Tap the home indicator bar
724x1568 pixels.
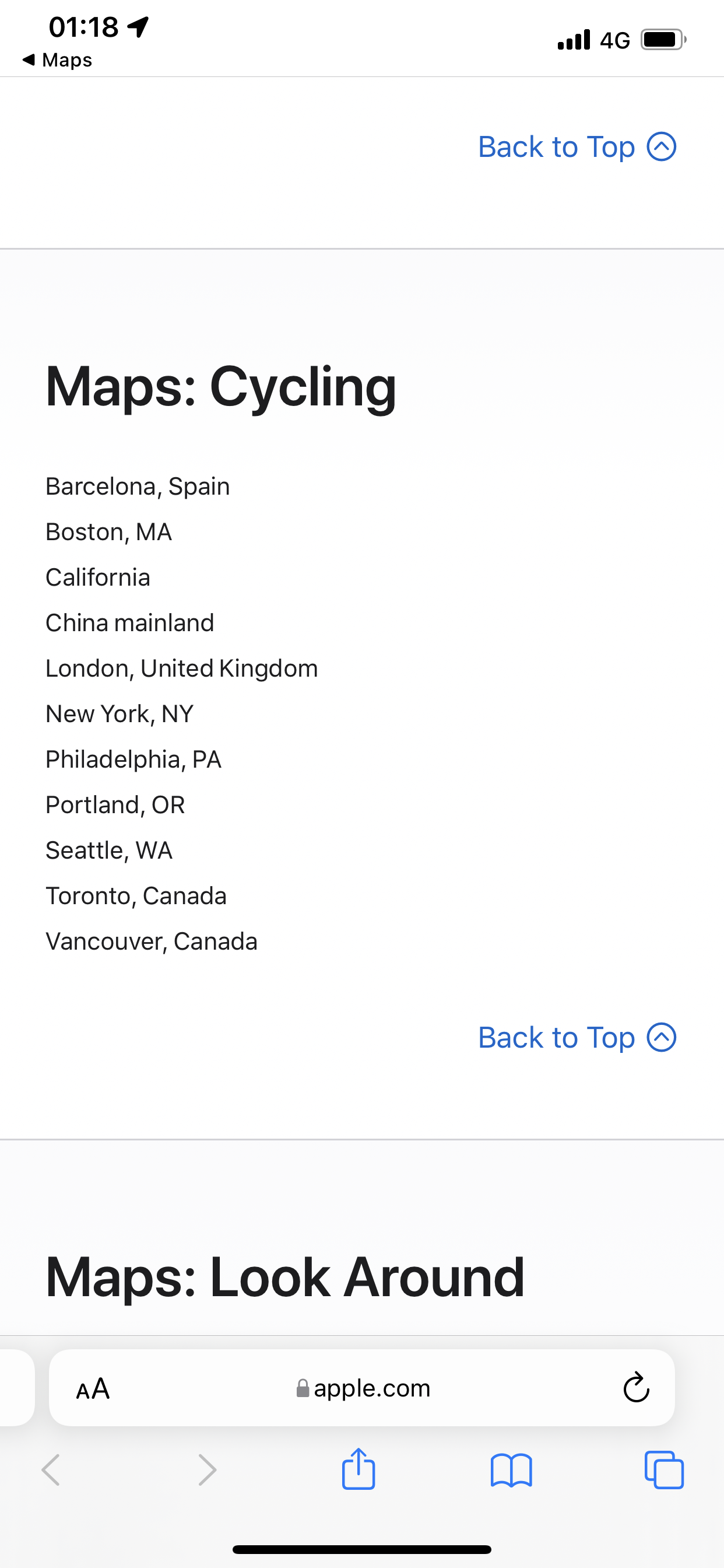[x=362, y=1549]
